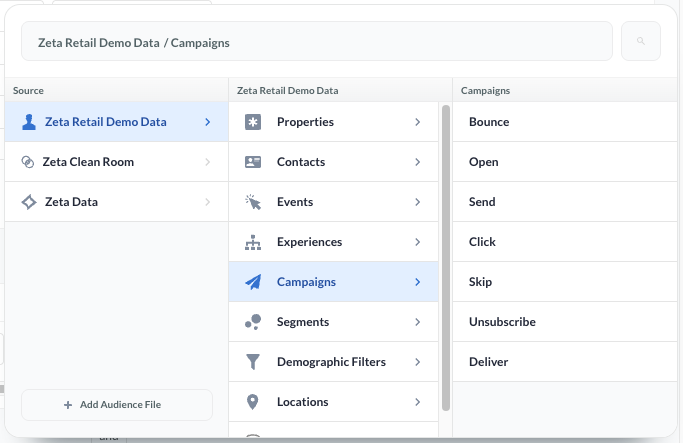683x443 pixels.
Task: Expand the Experiences row chevron
Action: tap(418, 242)
